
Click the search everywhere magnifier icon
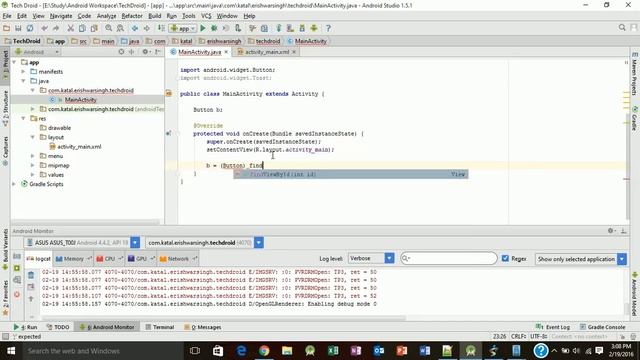622,27
